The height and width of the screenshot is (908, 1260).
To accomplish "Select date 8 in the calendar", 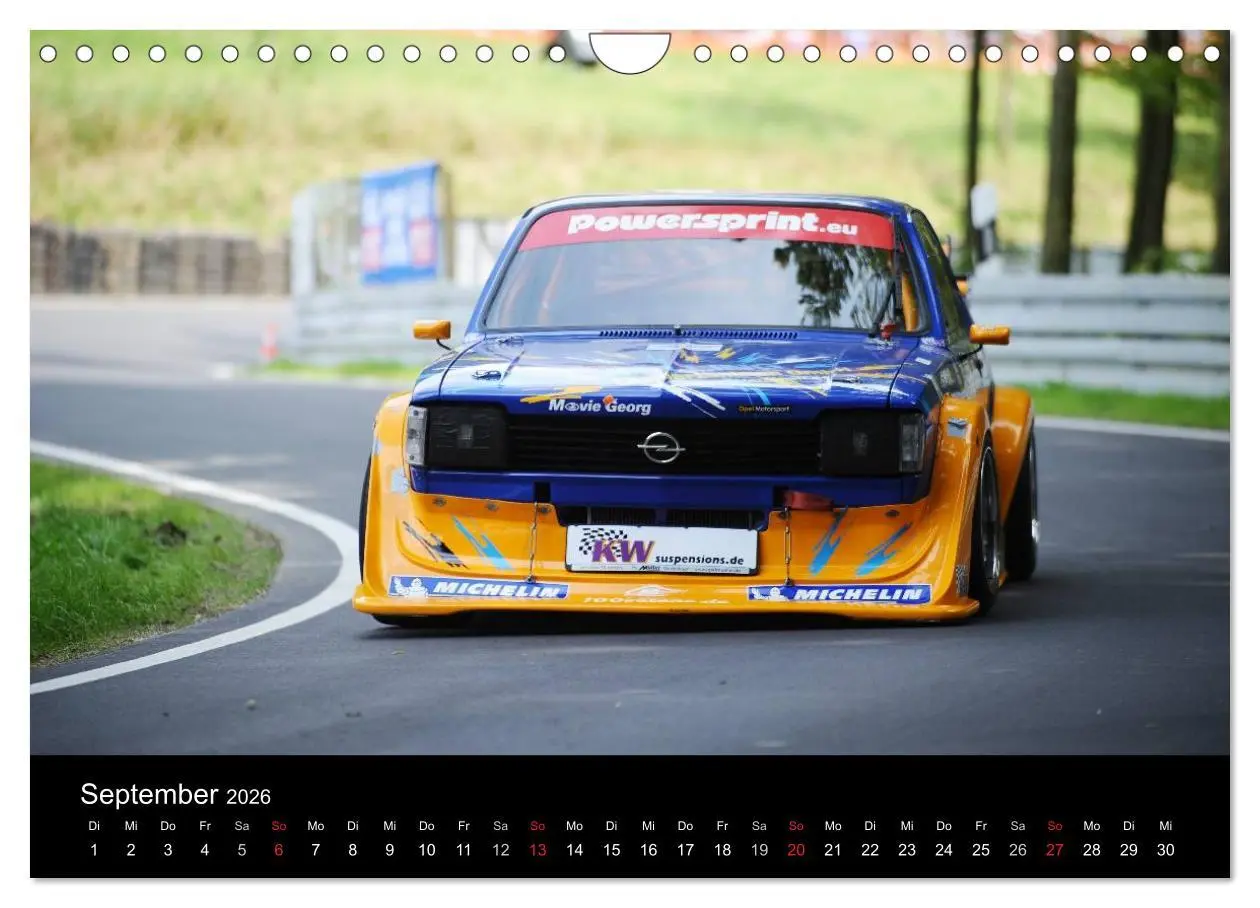I will tap(353, 850).
